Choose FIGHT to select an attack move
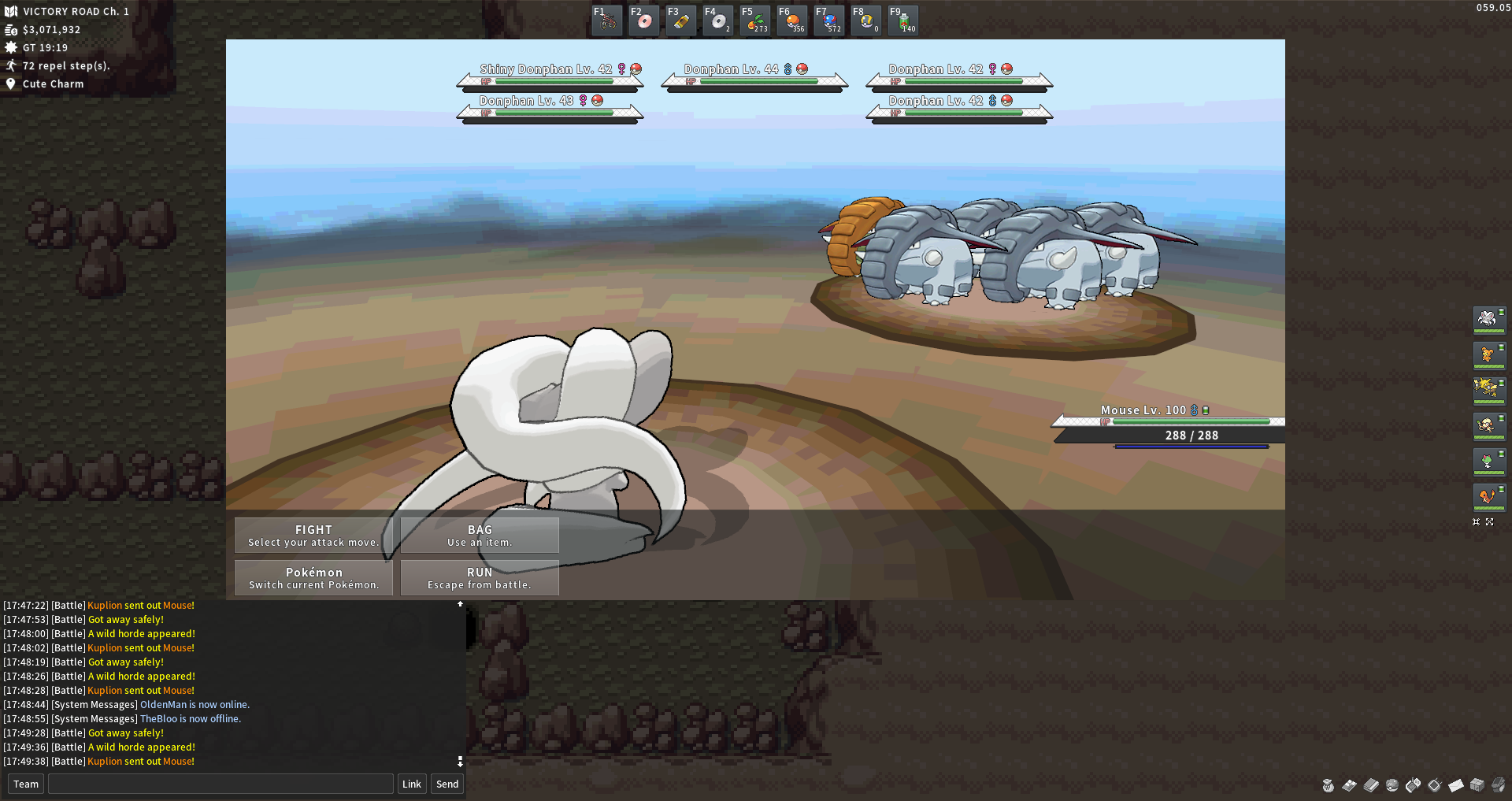 [313, 536]
